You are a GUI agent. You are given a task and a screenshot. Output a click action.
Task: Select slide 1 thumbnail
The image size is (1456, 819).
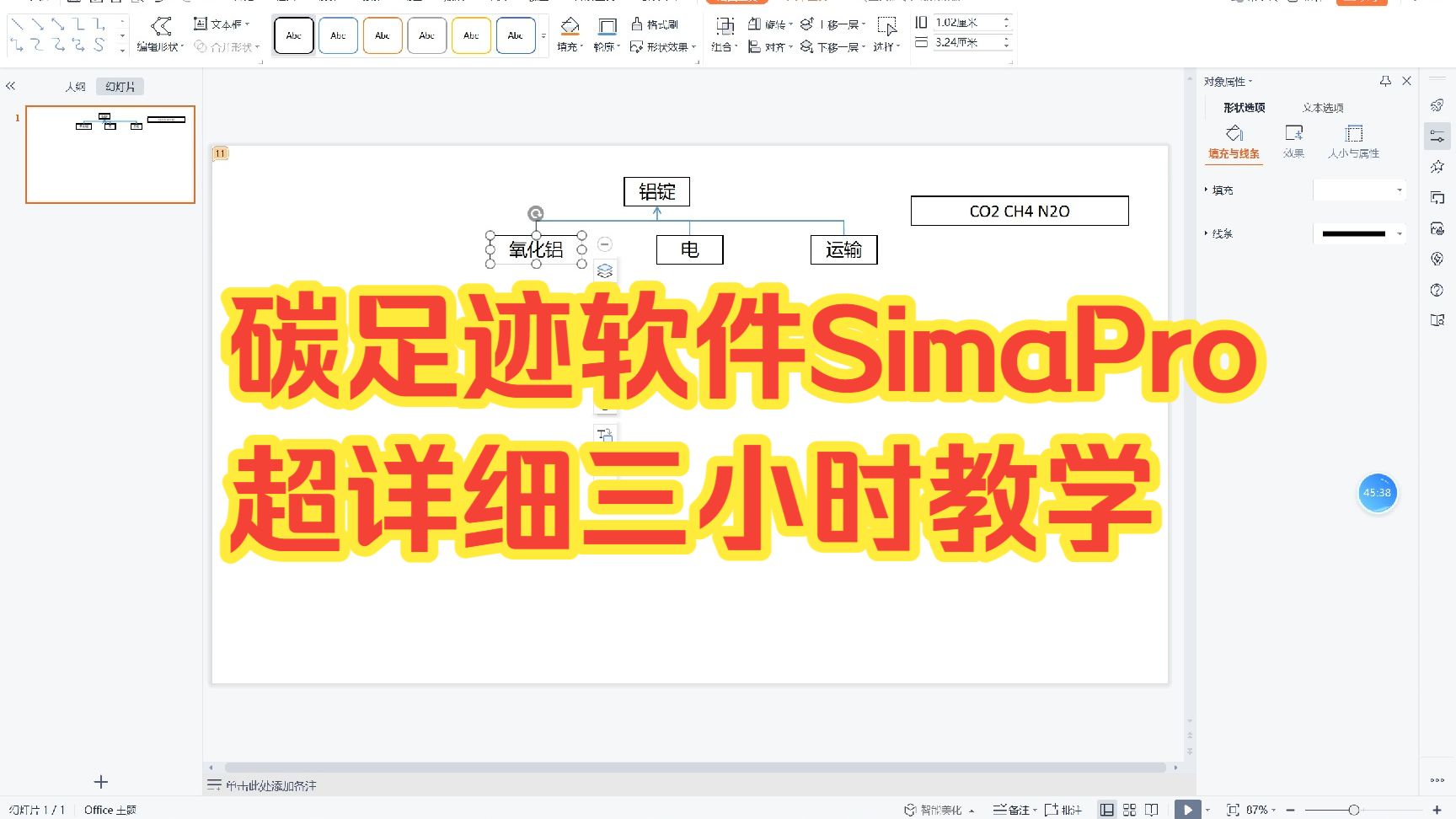pos(110,154)
